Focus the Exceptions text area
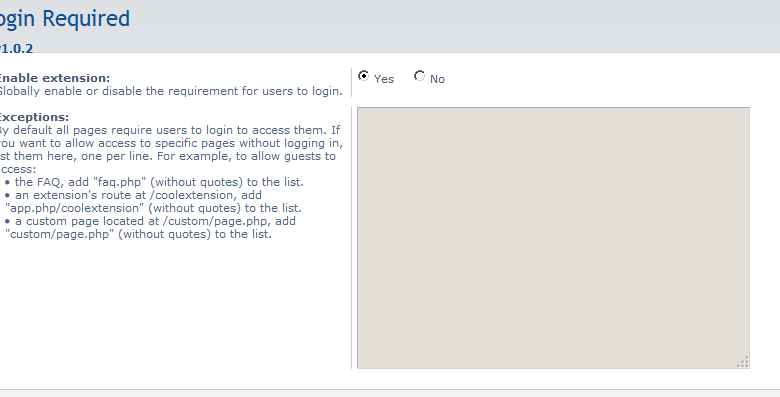 (553, 238)
